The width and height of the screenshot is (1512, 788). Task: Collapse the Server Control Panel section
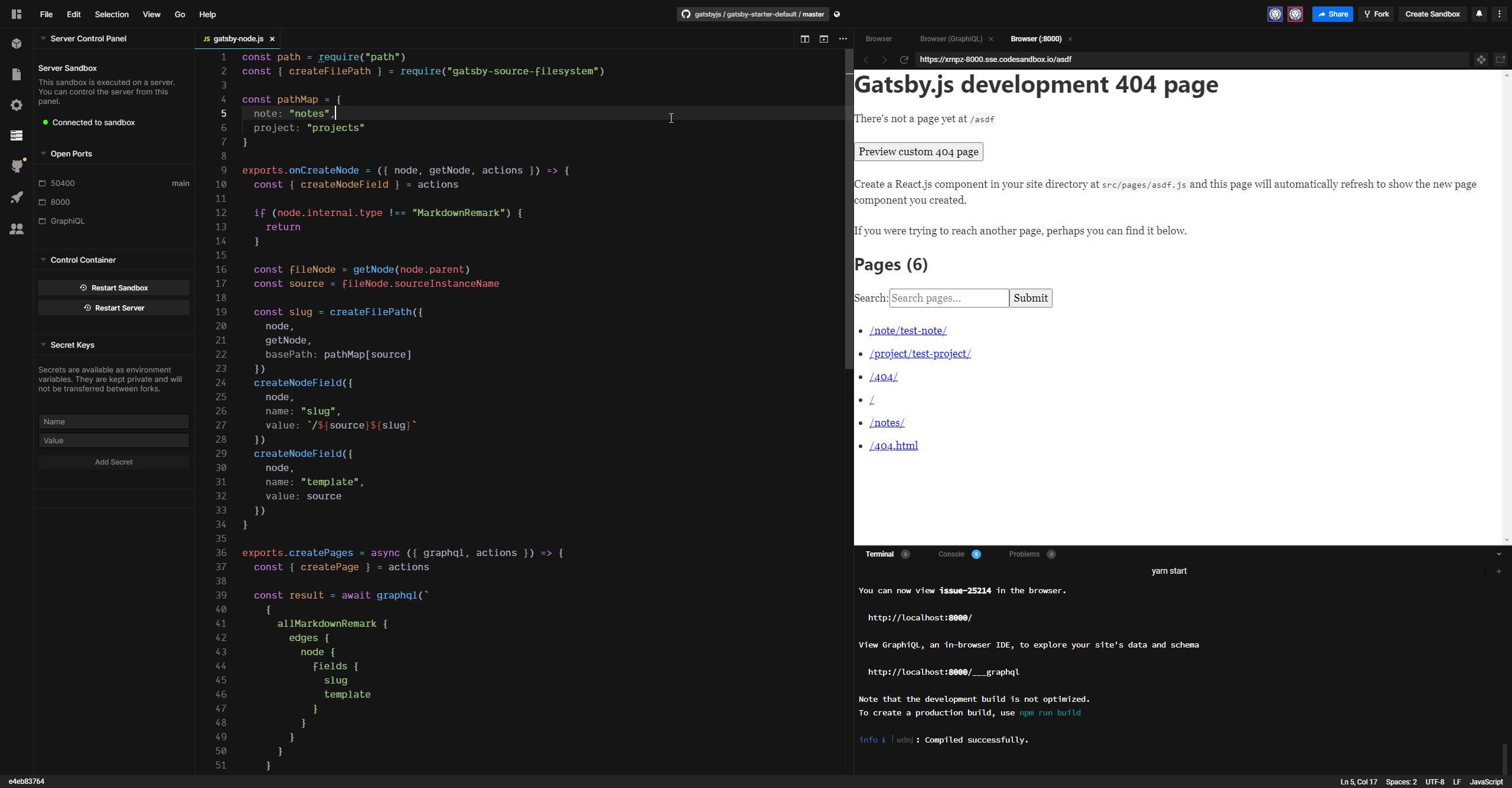coord(42,38)
